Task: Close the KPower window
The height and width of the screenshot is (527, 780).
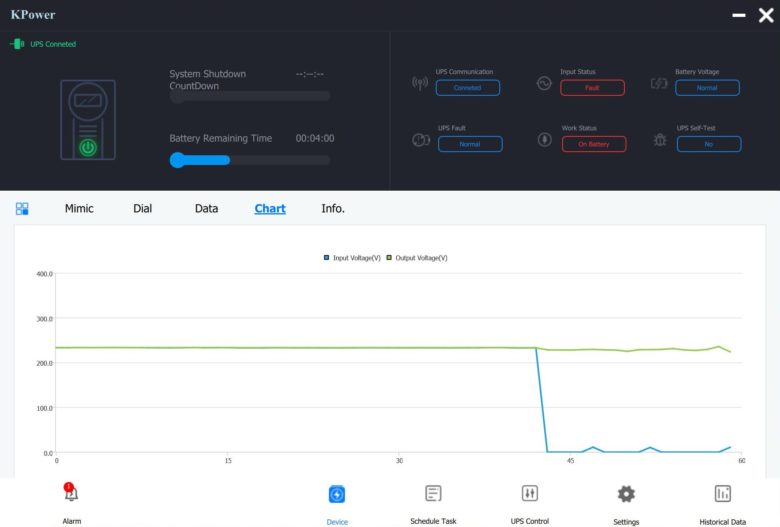Action: pyautogui.click(x=766, y=15)
